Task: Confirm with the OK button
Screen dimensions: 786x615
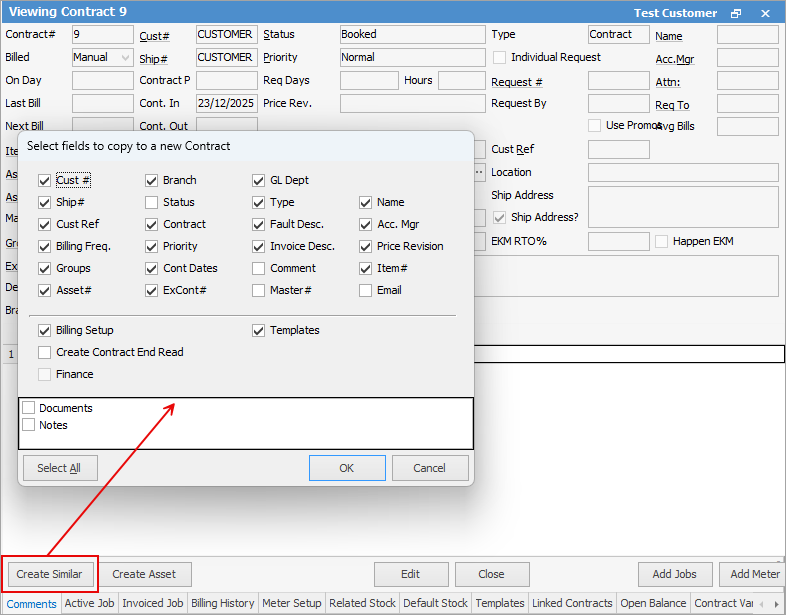Action: (347, 468)
